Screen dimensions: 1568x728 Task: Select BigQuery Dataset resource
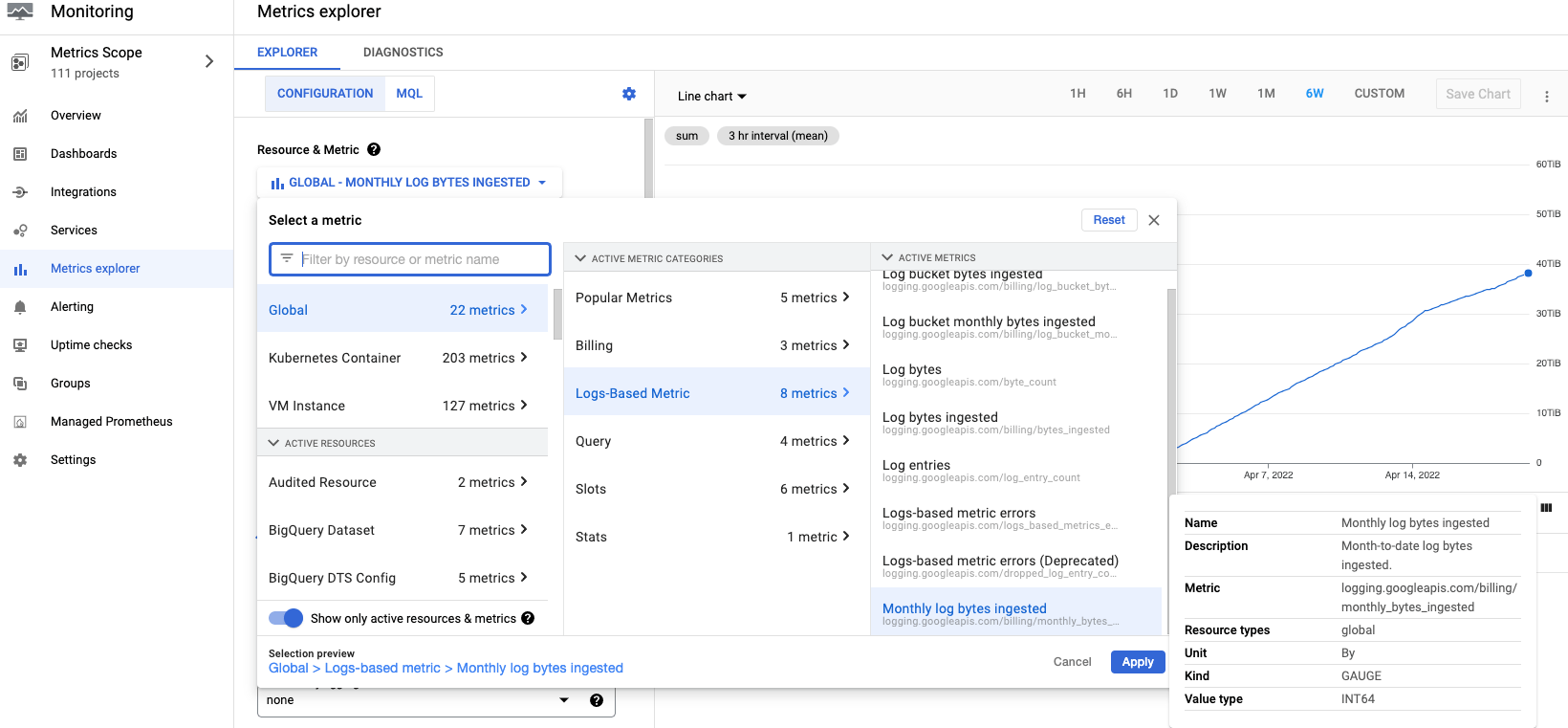403,530
